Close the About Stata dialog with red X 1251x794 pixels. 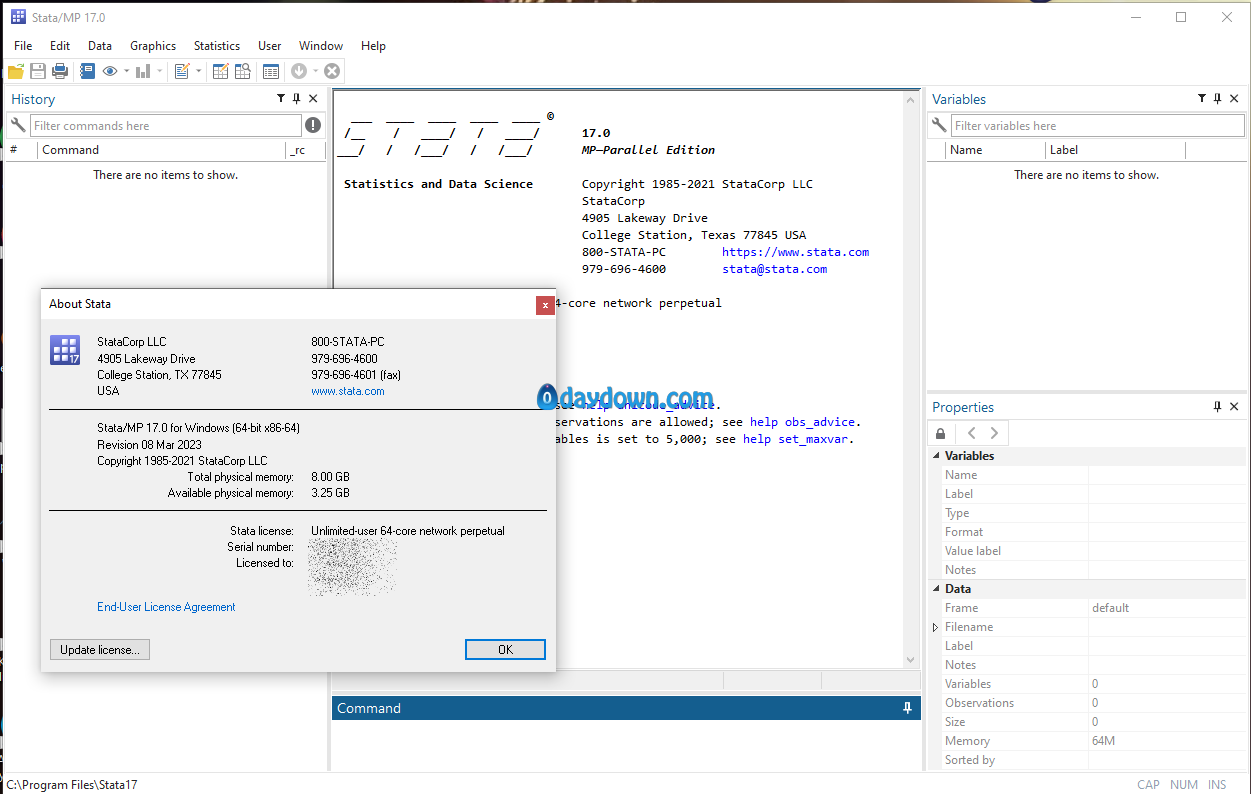click(545, 304)
